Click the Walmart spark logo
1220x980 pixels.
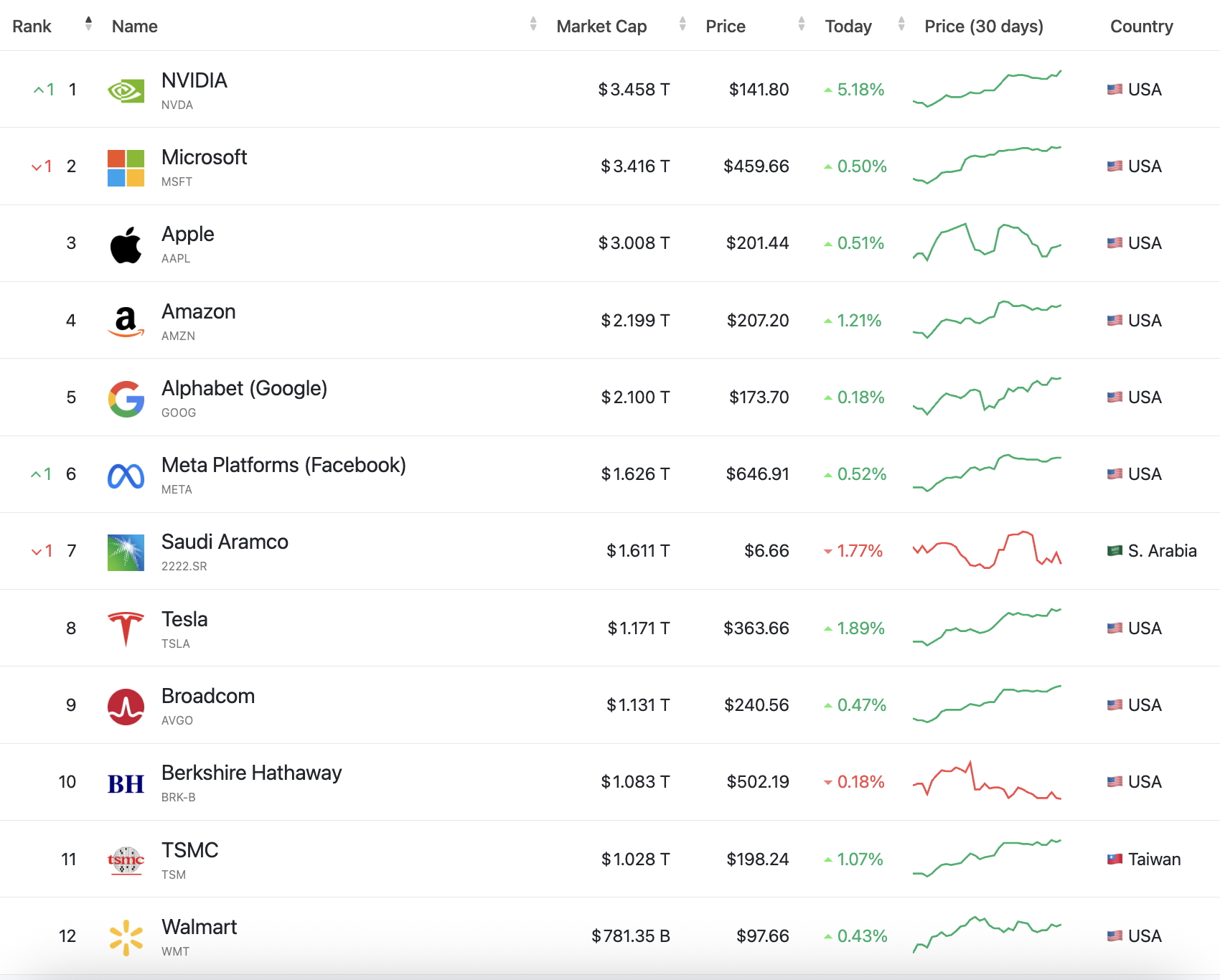tap(126, 938)
